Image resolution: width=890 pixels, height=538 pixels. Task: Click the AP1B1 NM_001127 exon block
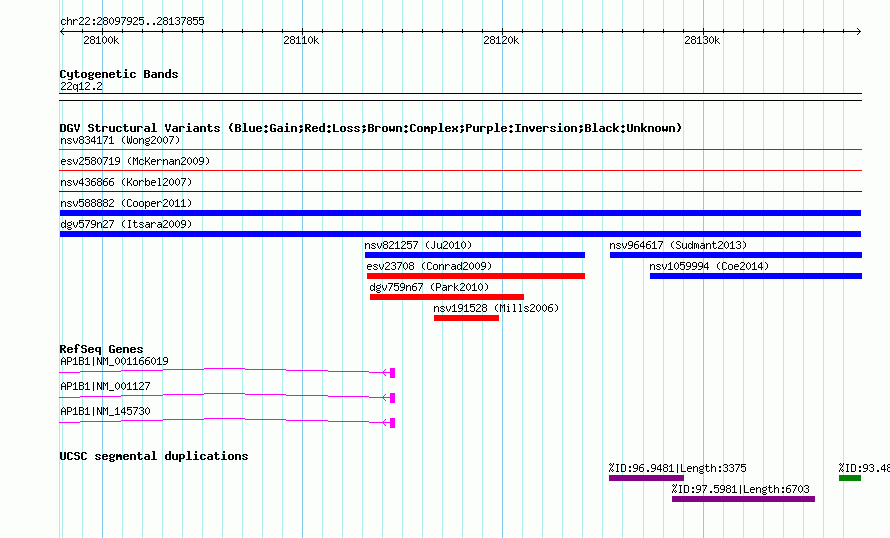(392, 398)
